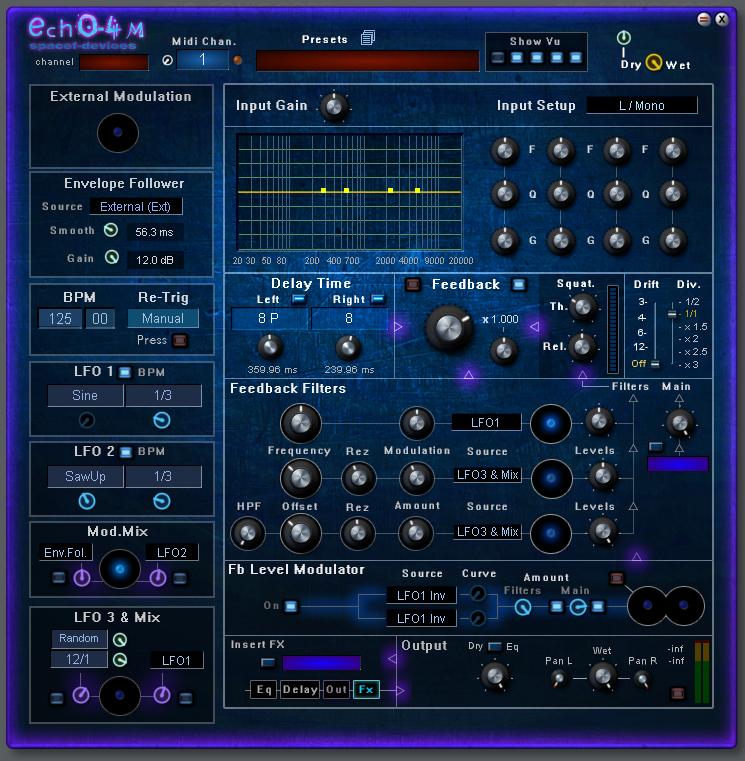
Task: Click the Midi Chan. 1 field
Action: [202, 60]
